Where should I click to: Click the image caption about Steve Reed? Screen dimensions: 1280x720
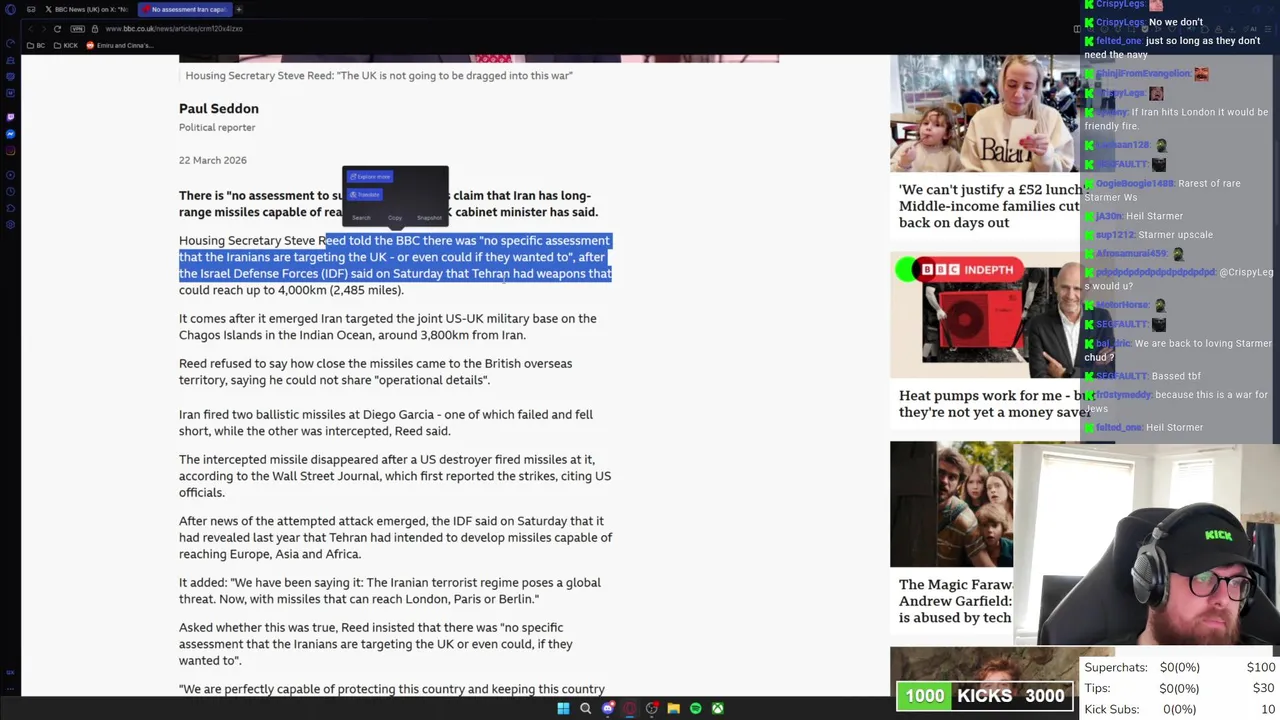379,75
